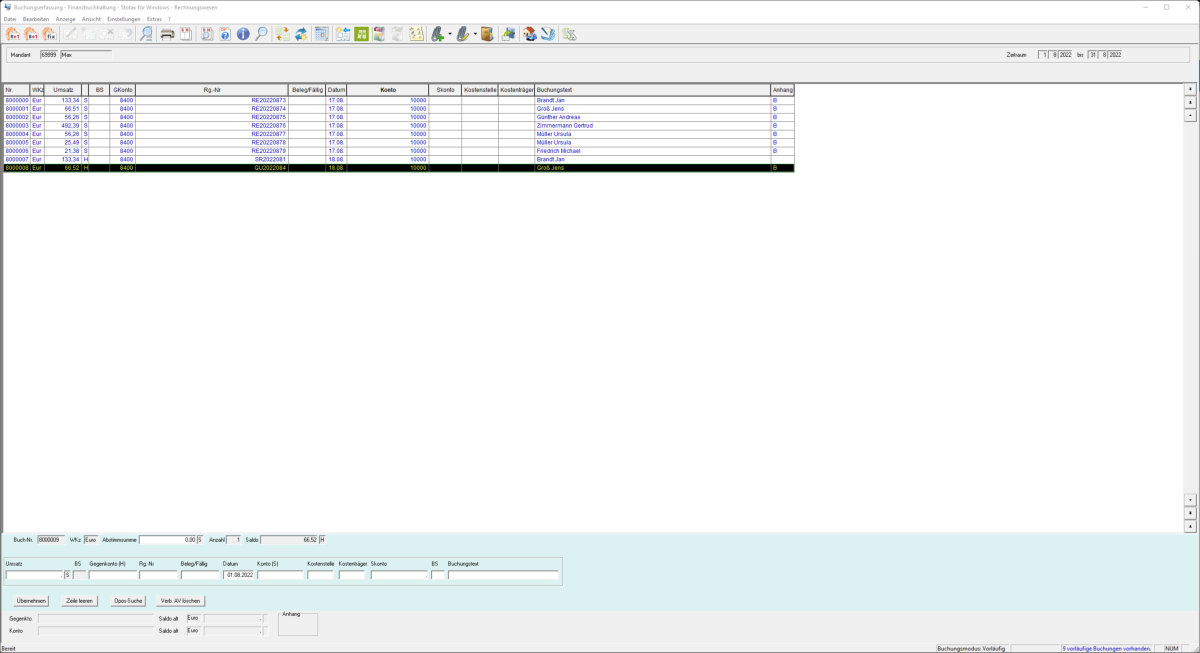Click the Konto column header

[388, 90]
